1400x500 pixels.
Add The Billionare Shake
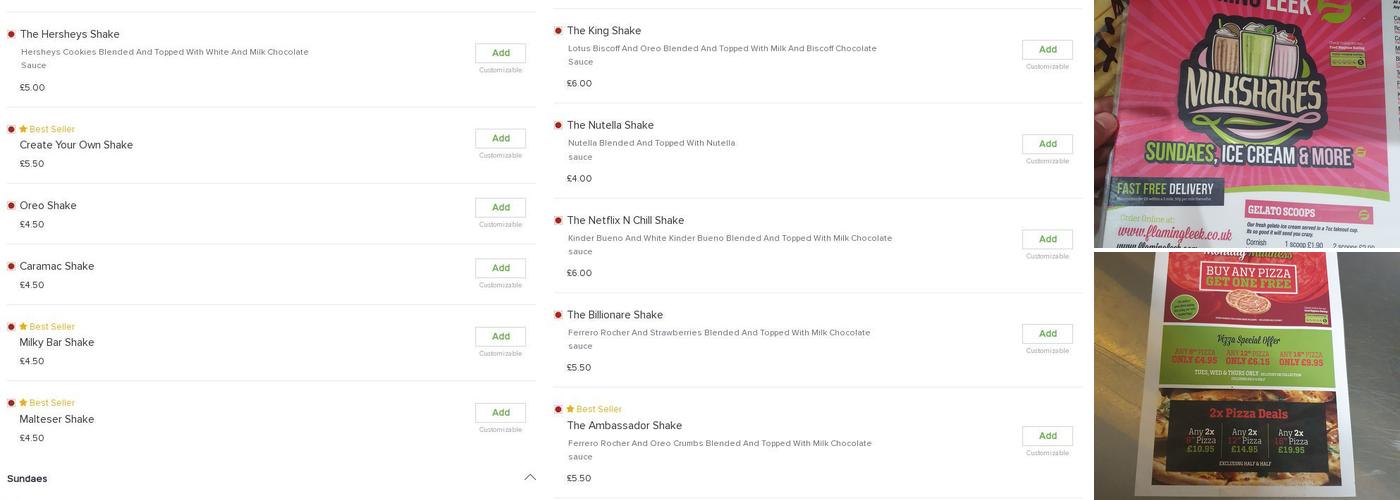point(1047,334)
